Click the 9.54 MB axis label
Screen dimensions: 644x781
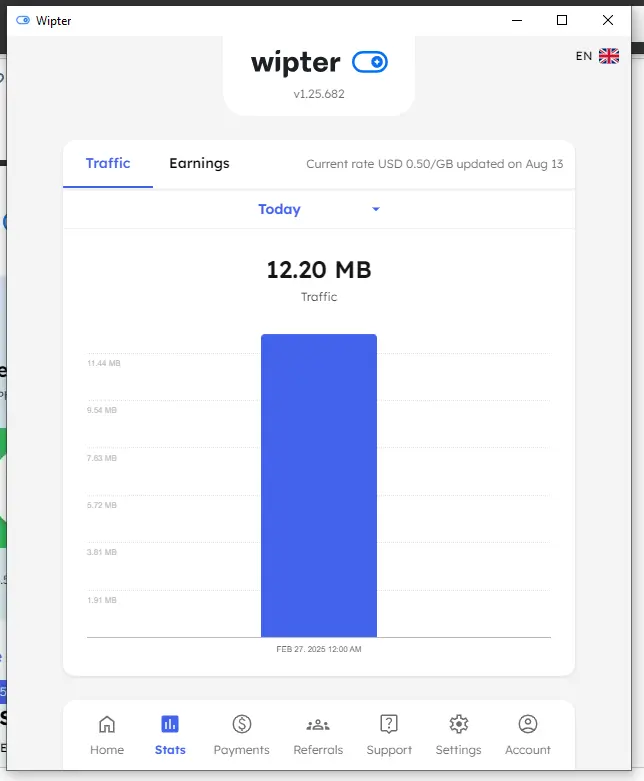click(x=102, y=410)
